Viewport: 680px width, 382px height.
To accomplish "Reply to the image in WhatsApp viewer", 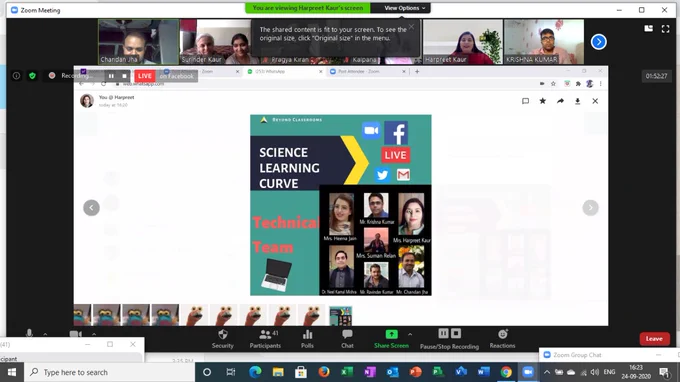I will pyautogui.click(x=525, y=101).
